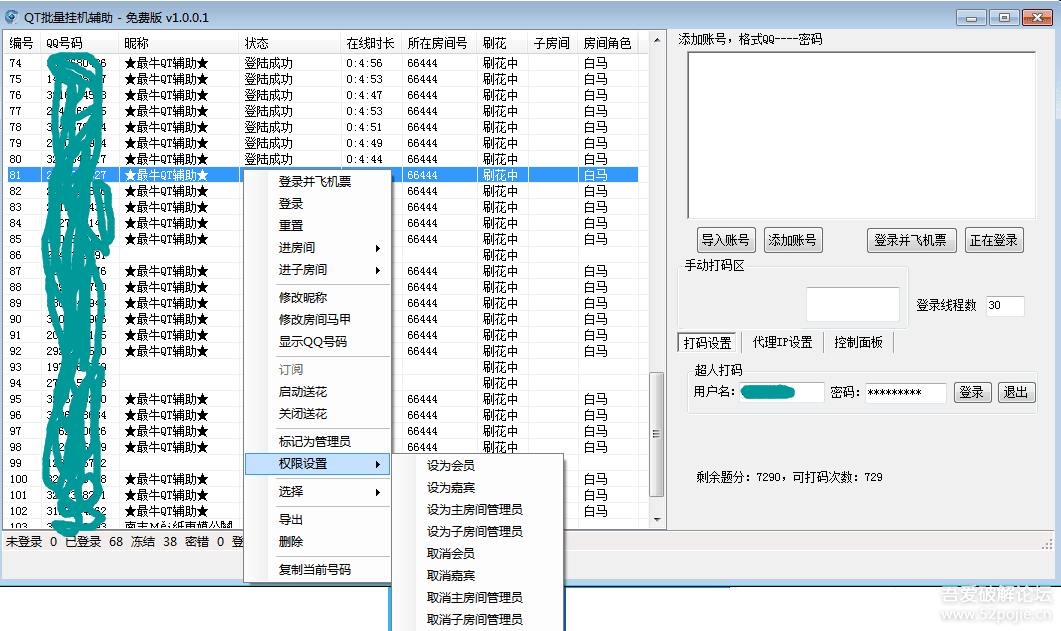Select 登录 in the context menu
The image size is (1061, 631).
click(x=291, y=204)
